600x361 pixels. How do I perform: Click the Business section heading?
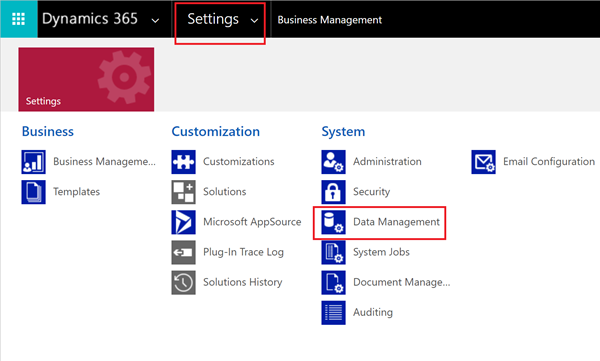(x=48, y=131)
